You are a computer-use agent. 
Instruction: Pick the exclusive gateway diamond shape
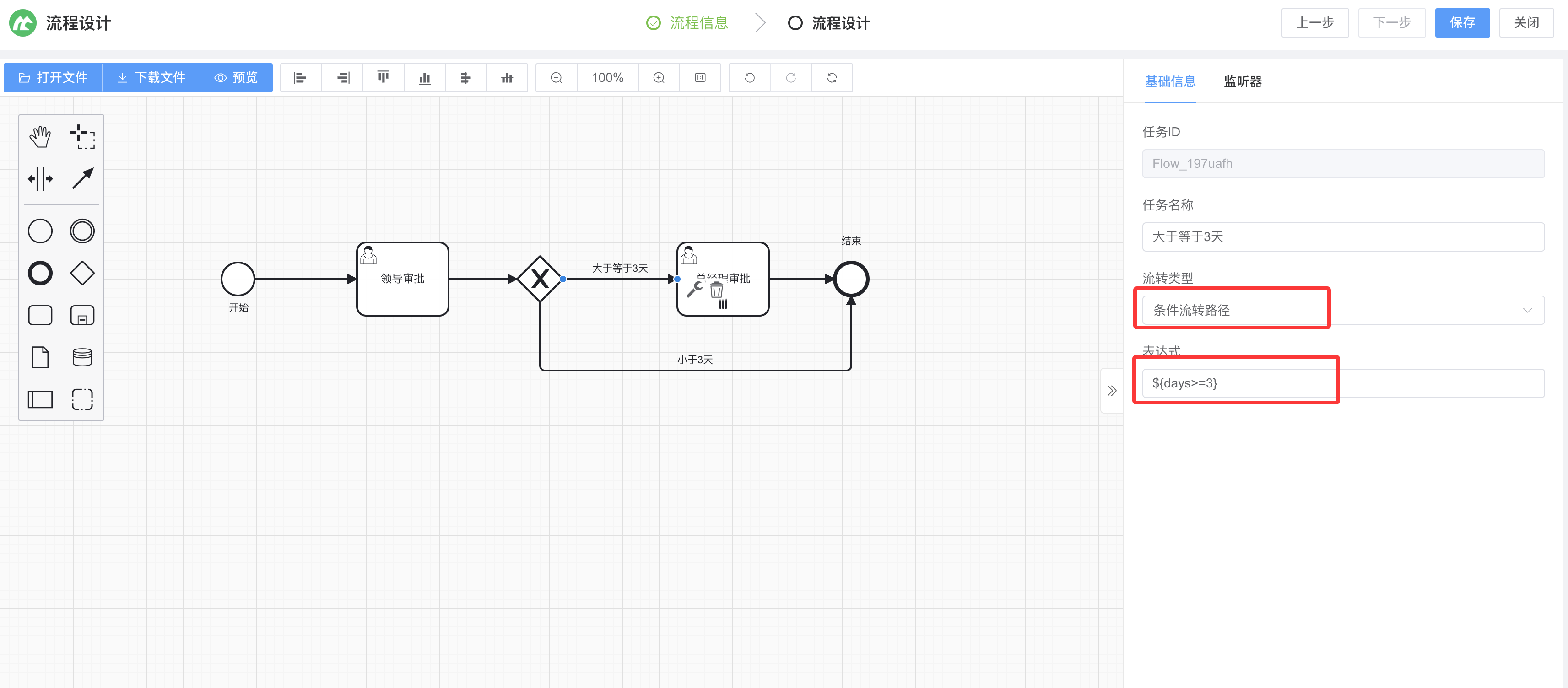click(82, 273)
